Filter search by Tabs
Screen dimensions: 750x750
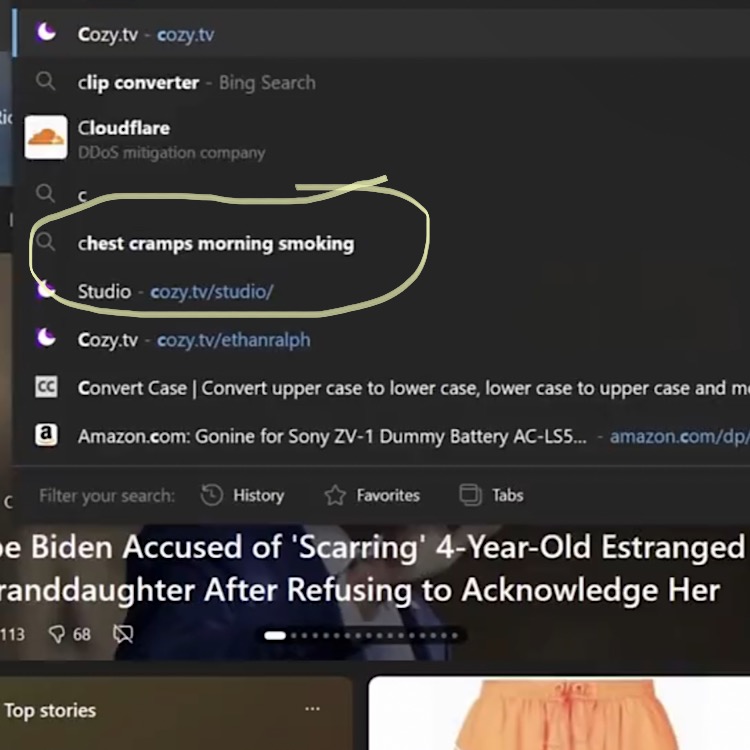pos(491,495)
